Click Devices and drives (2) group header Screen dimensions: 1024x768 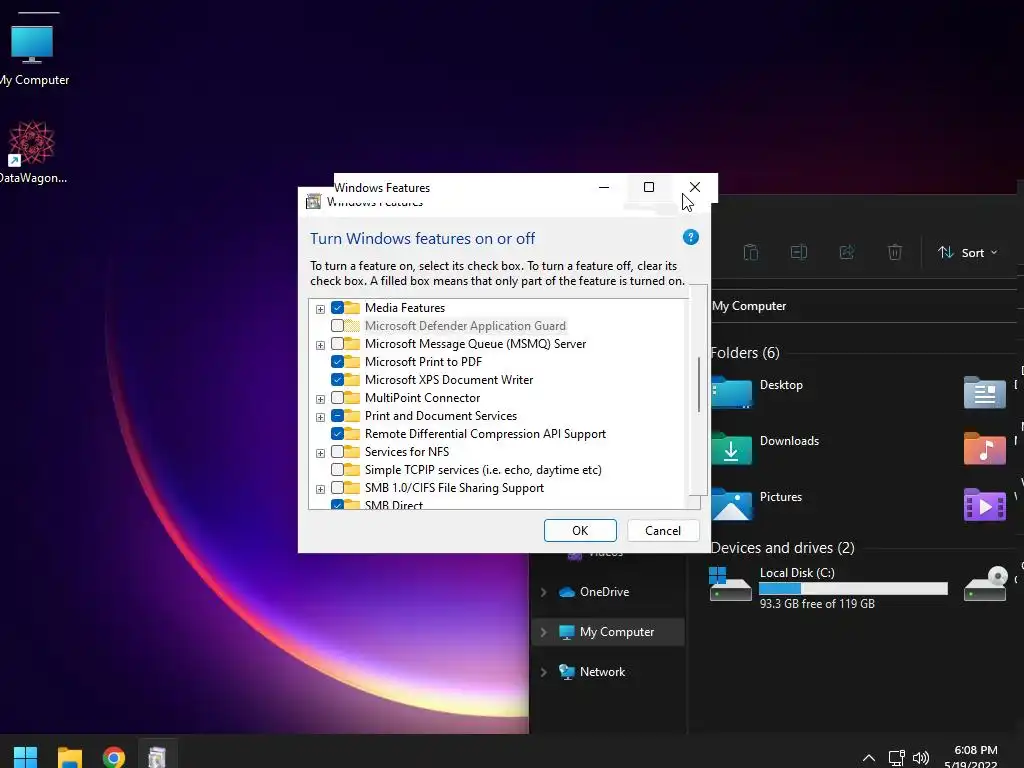[x=782, y=547]
